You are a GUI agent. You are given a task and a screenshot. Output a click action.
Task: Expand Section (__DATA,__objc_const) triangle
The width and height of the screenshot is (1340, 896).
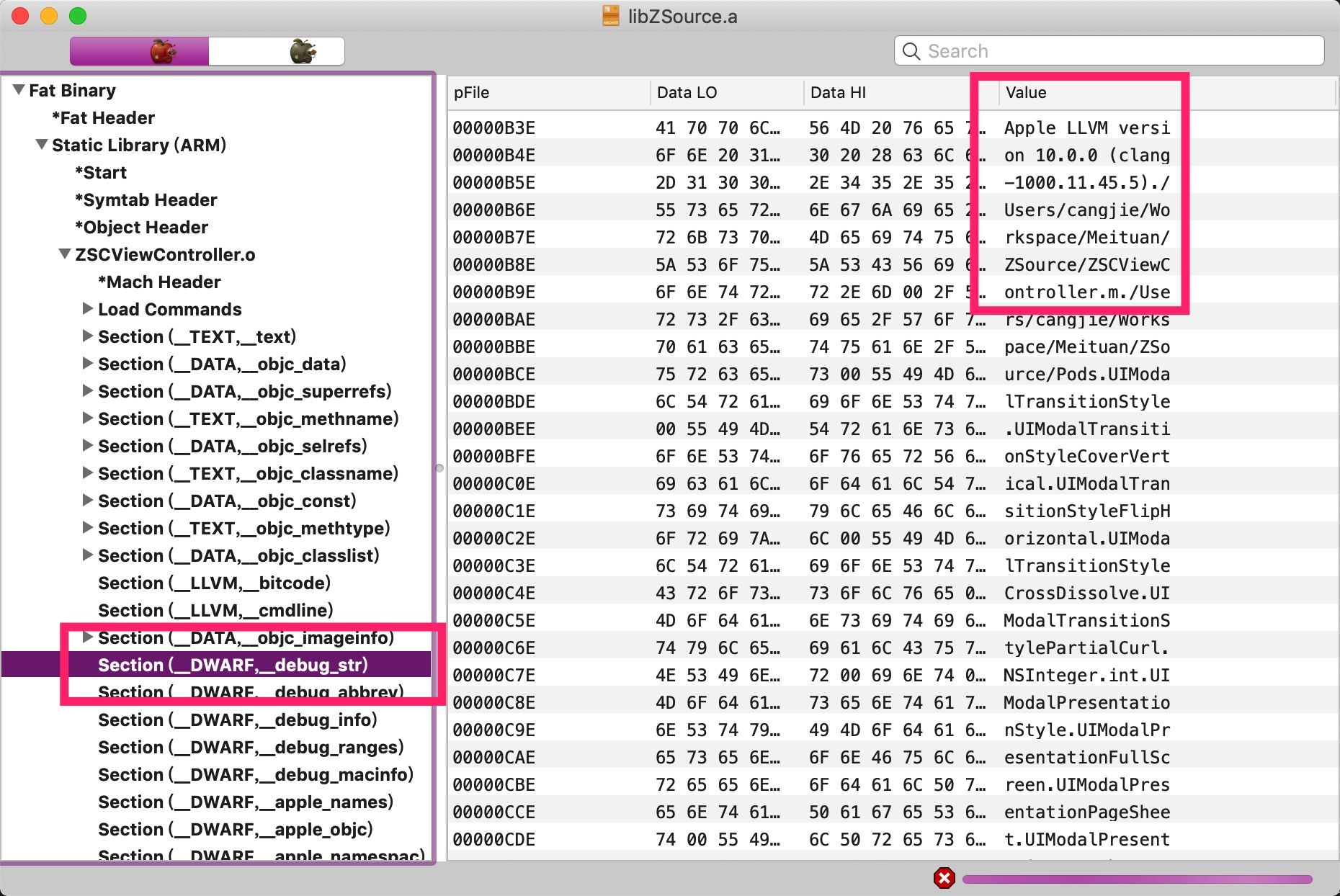click(87, 501)
